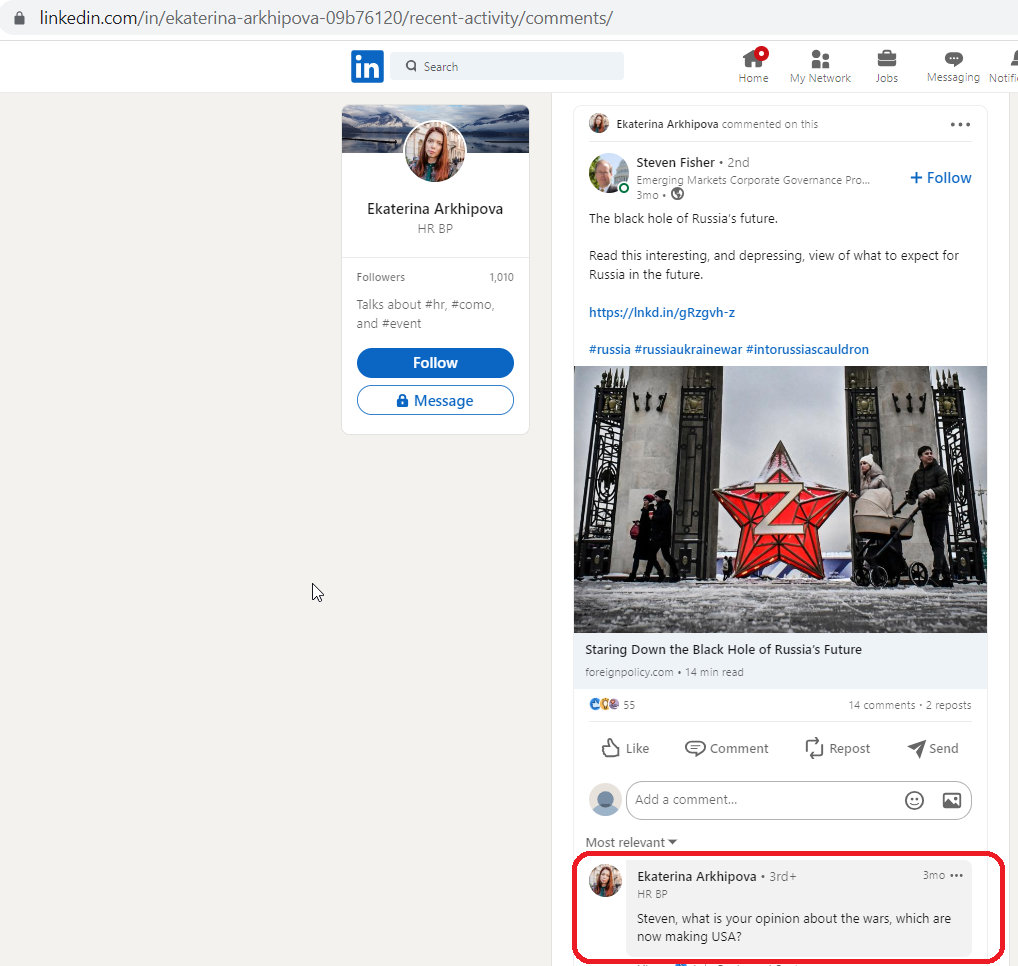Open the Home navigation icon

pos(753,66)
